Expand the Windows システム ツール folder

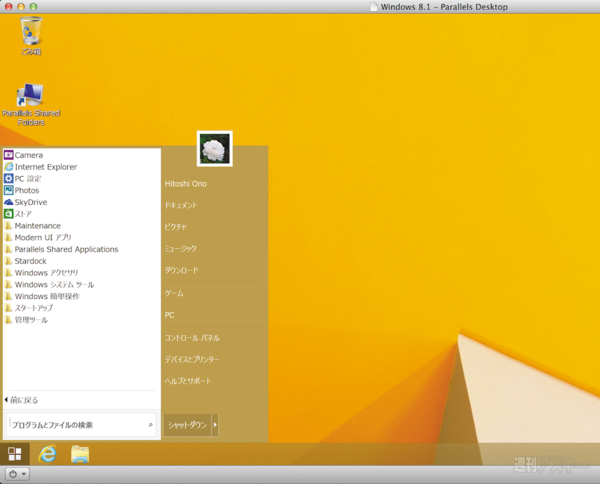pyautogui.click(x=49, y=285)
